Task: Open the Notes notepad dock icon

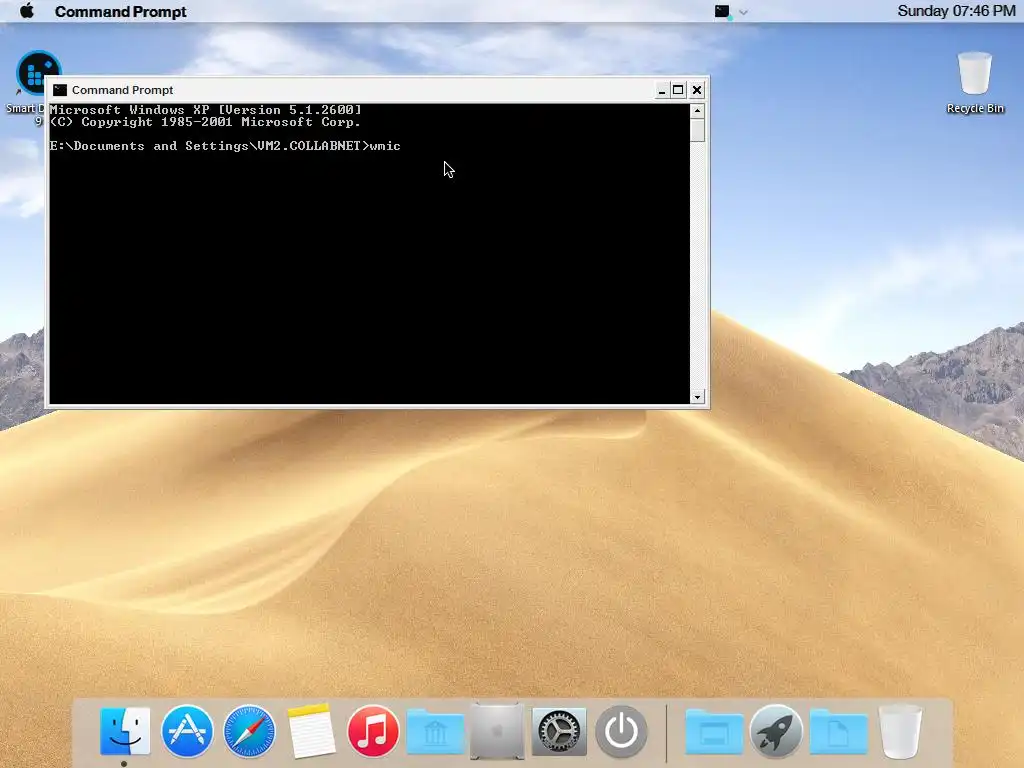Action: coord(311,731)
